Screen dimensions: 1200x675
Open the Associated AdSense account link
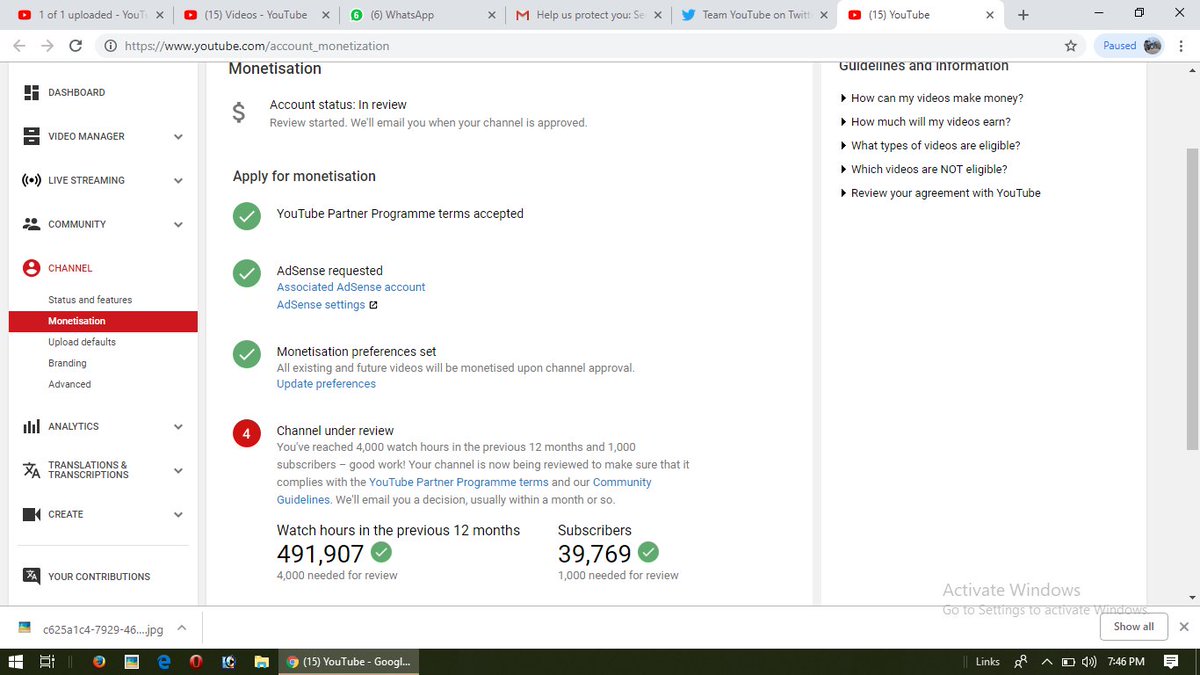point(351,287)
